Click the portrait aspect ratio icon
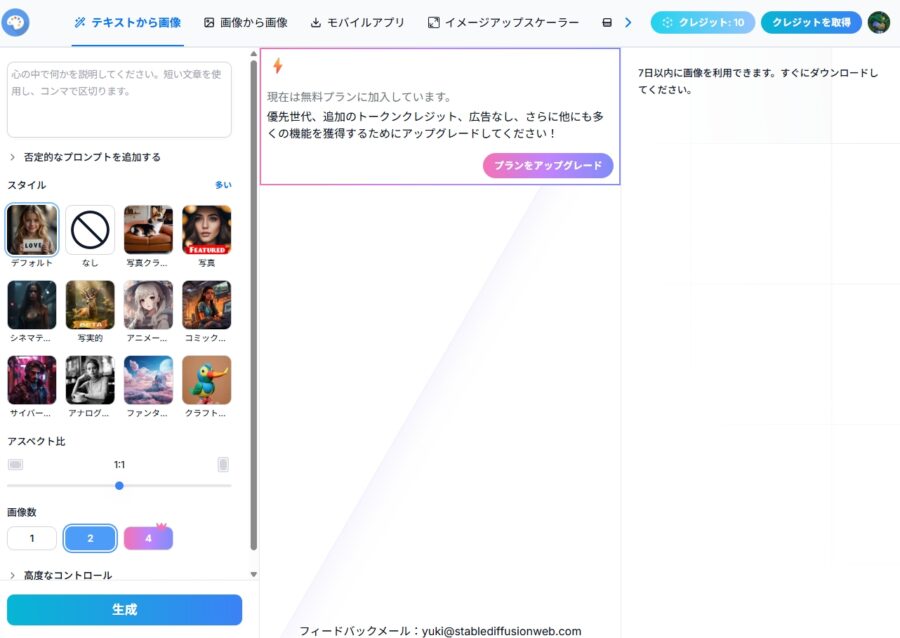This screenshot has width=900, height=638. pos(223,464)
